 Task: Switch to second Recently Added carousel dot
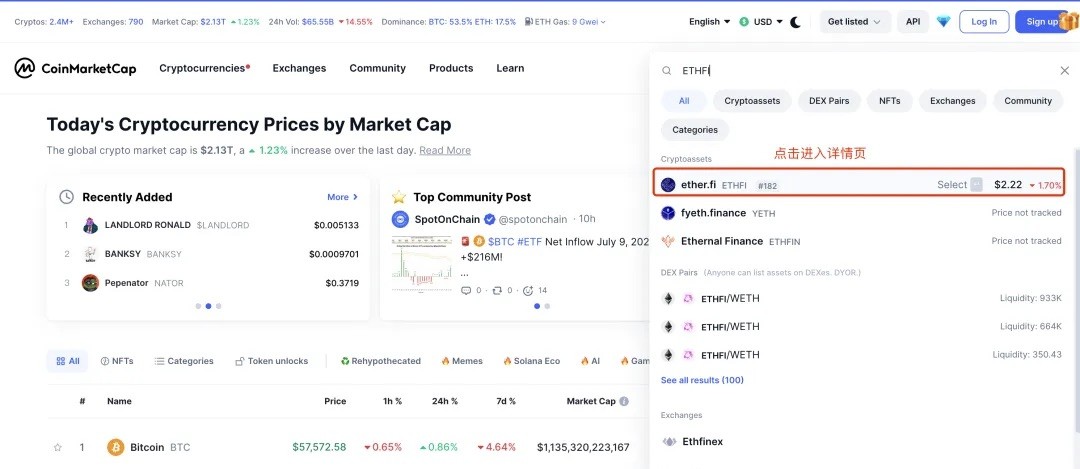pyautogui.click(x=208, y=306)
